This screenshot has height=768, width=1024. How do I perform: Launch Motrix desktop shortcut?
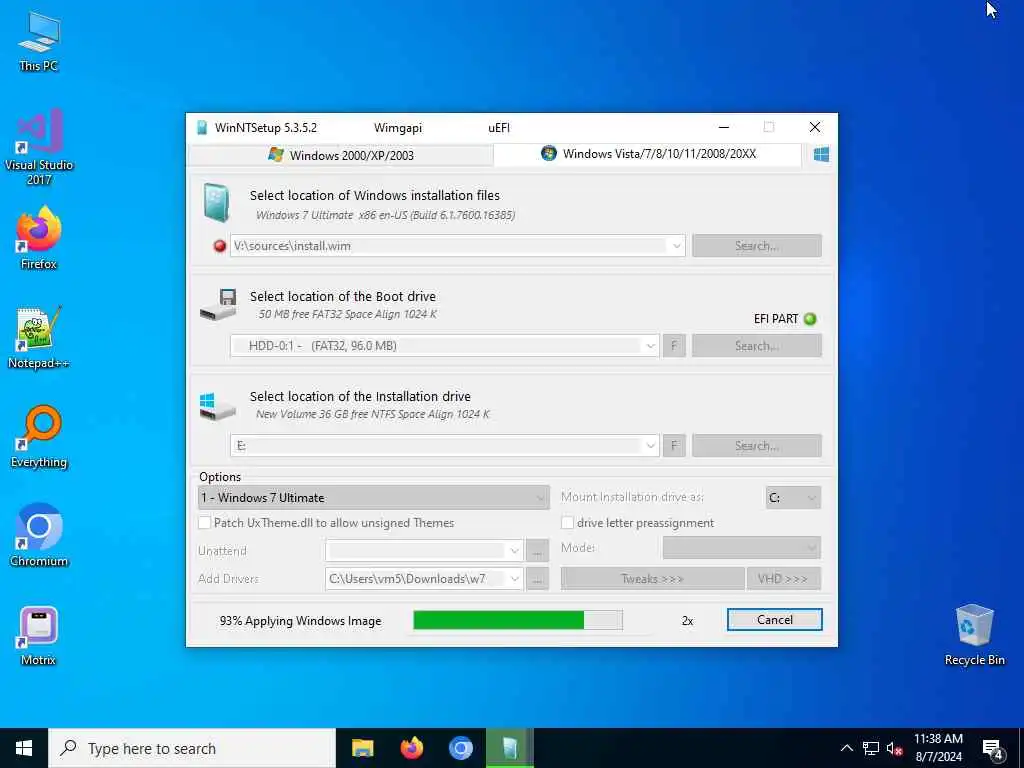(x=39, y=635)
